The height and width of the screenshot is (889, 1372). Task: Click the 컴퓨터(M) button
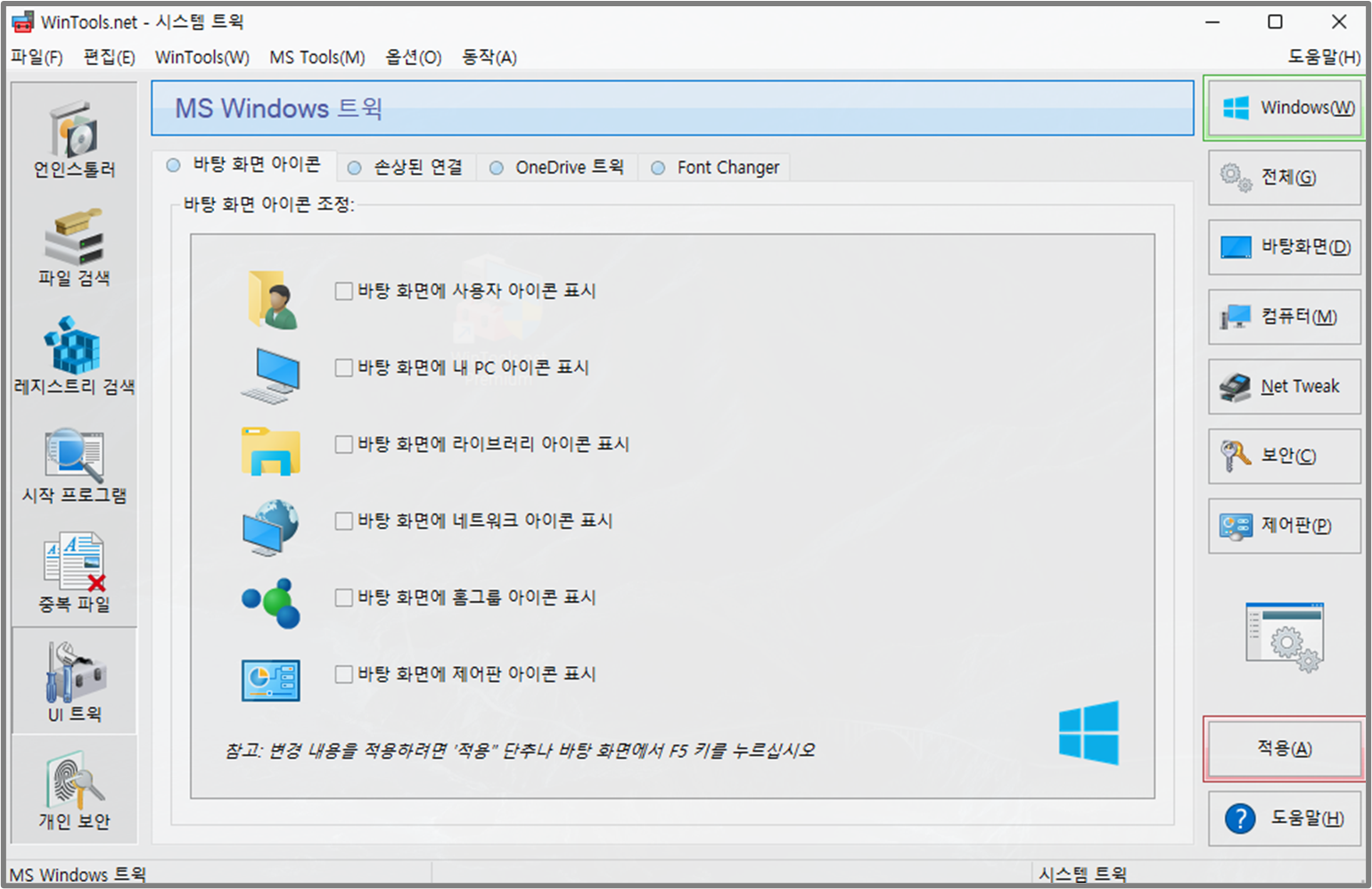pos(1285,317)
